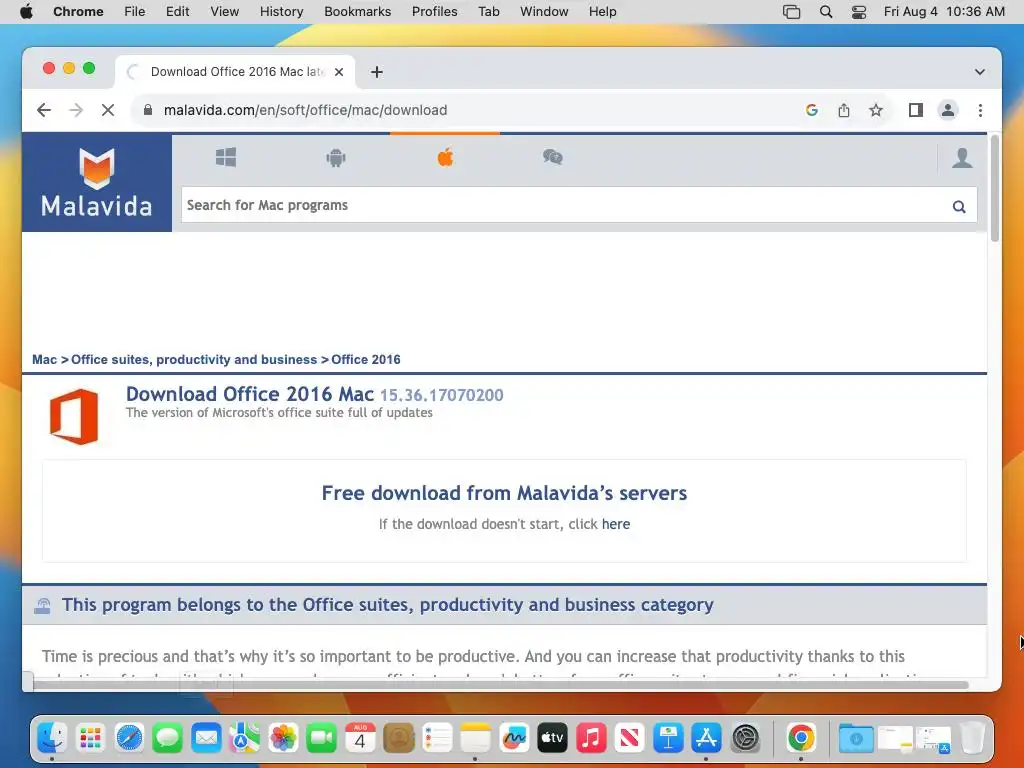Open the Android apps section icon

[336, 157]
